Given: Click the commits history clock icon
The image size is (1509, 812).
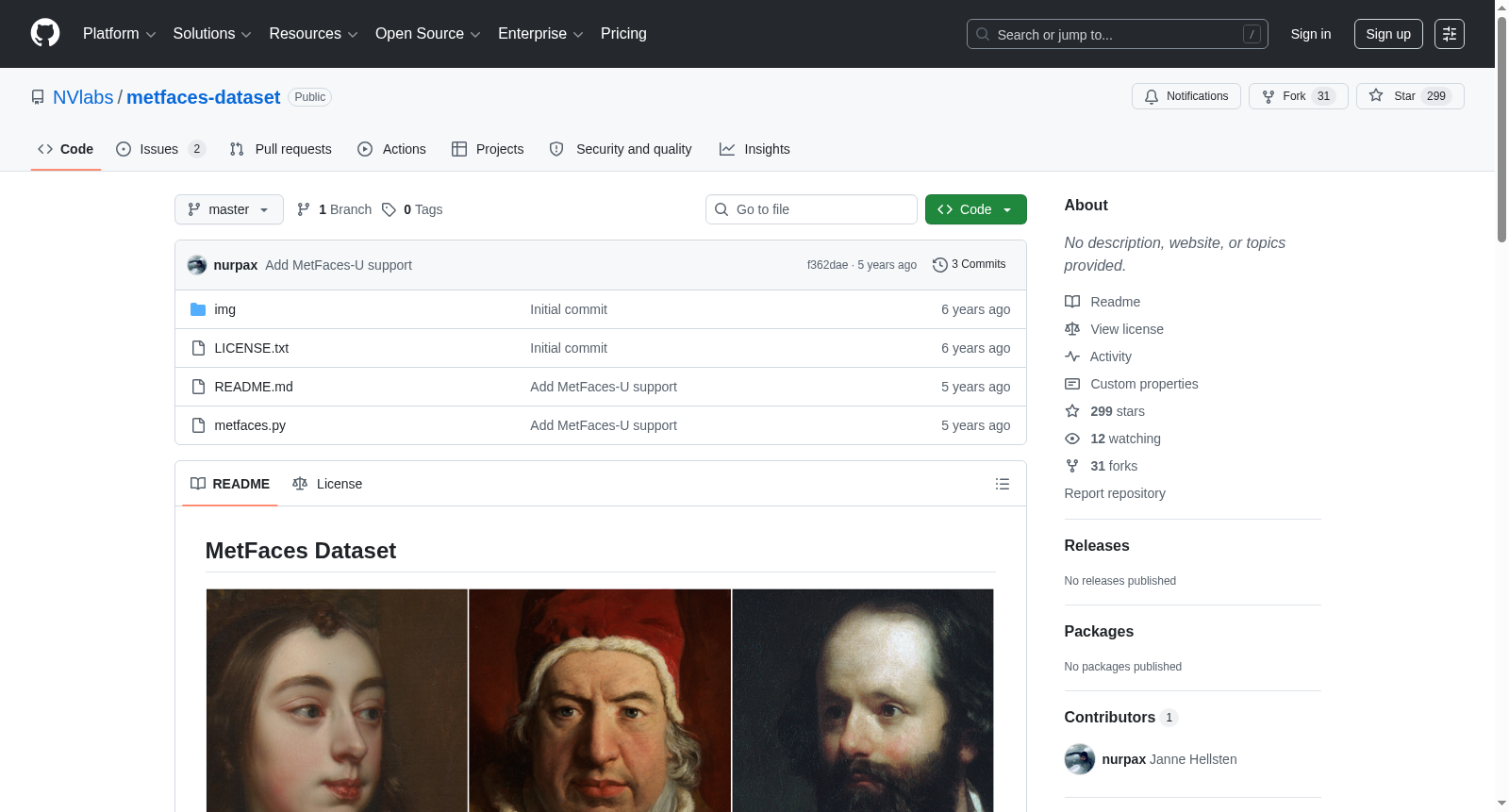Looking at the screenshot, I should click(939, 265).
